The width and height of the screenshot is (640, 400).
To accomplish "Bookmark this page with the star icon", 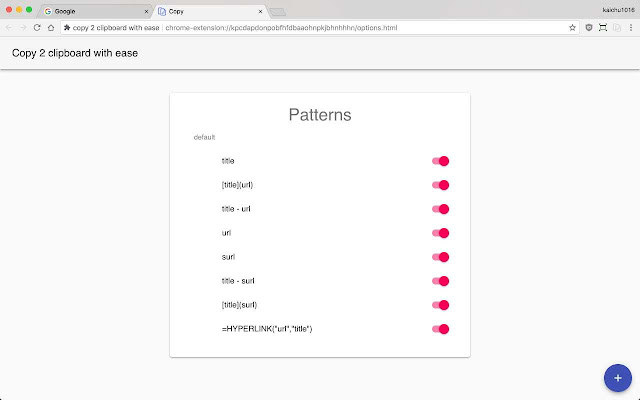I will [572, 28].
